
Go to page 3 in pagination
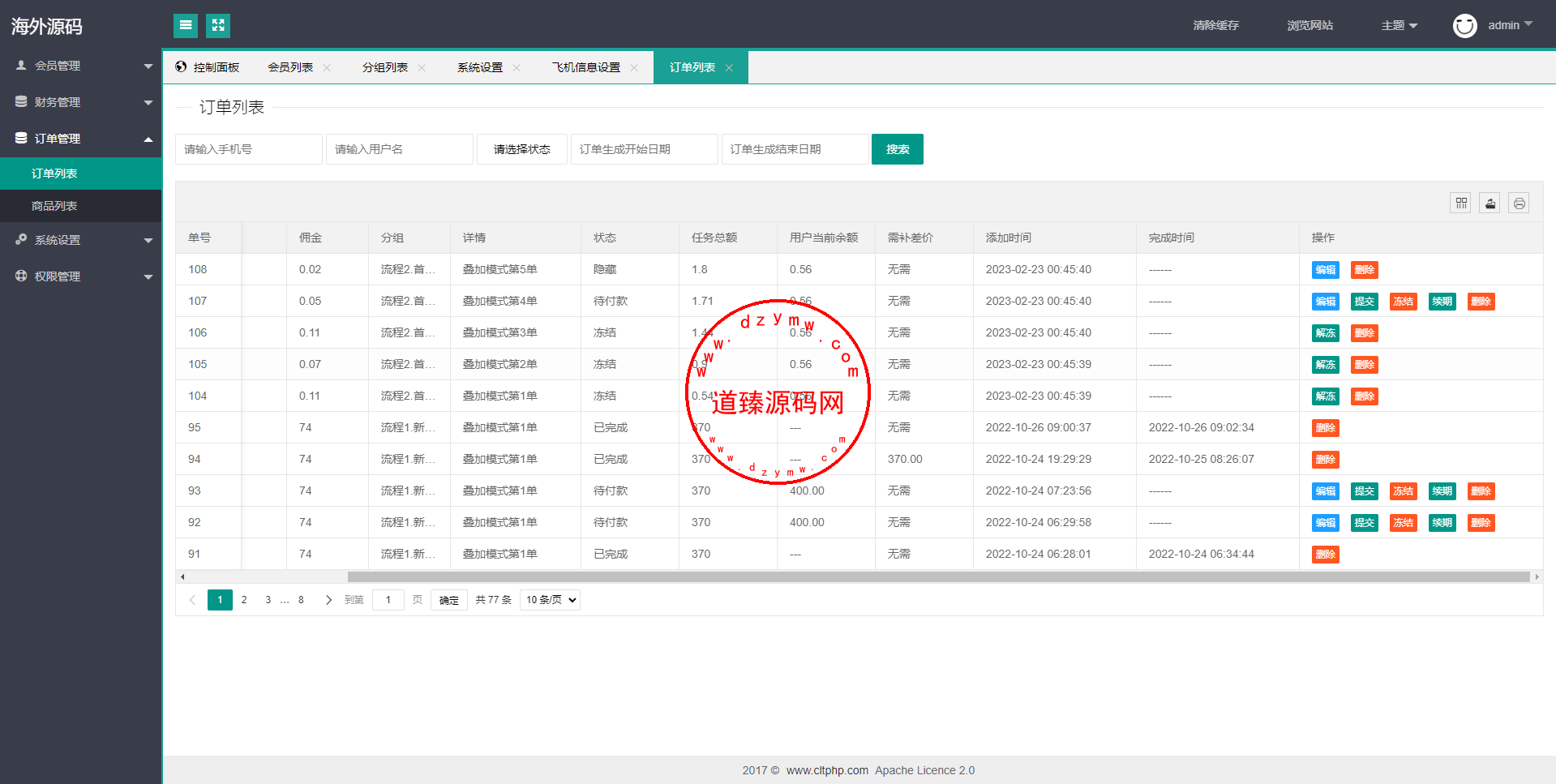[x=268, y=600]
